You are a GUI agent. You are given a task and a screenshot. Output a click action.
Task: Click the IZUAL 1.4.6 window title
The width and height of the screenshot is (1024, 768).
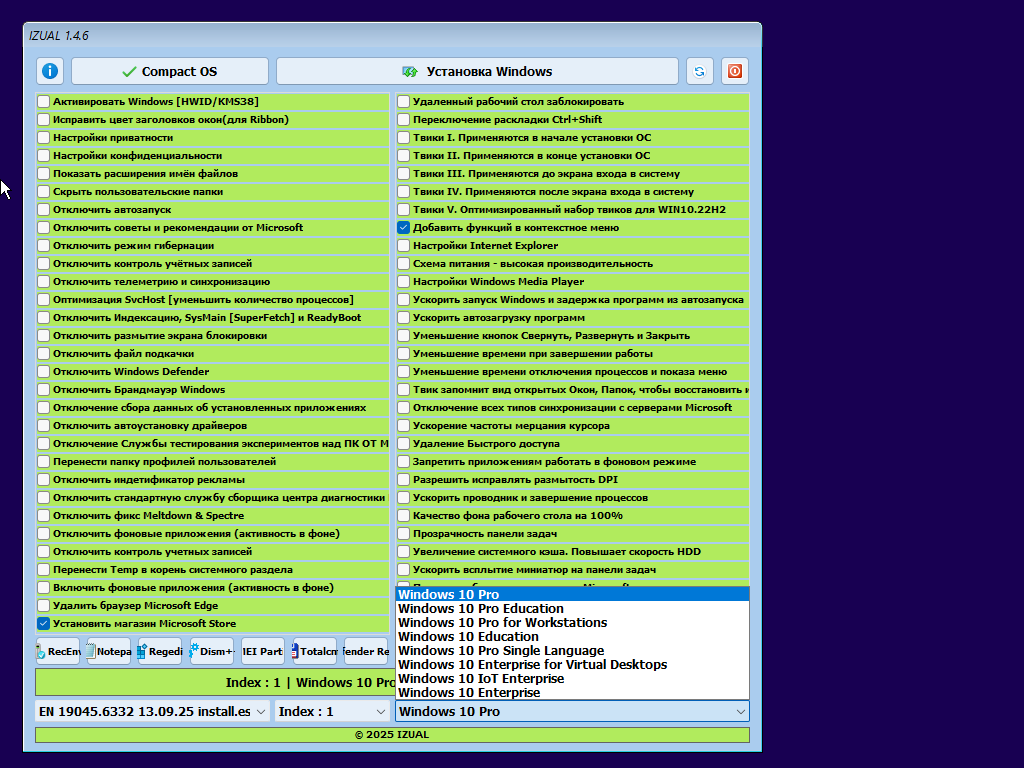tap(59, 36)
